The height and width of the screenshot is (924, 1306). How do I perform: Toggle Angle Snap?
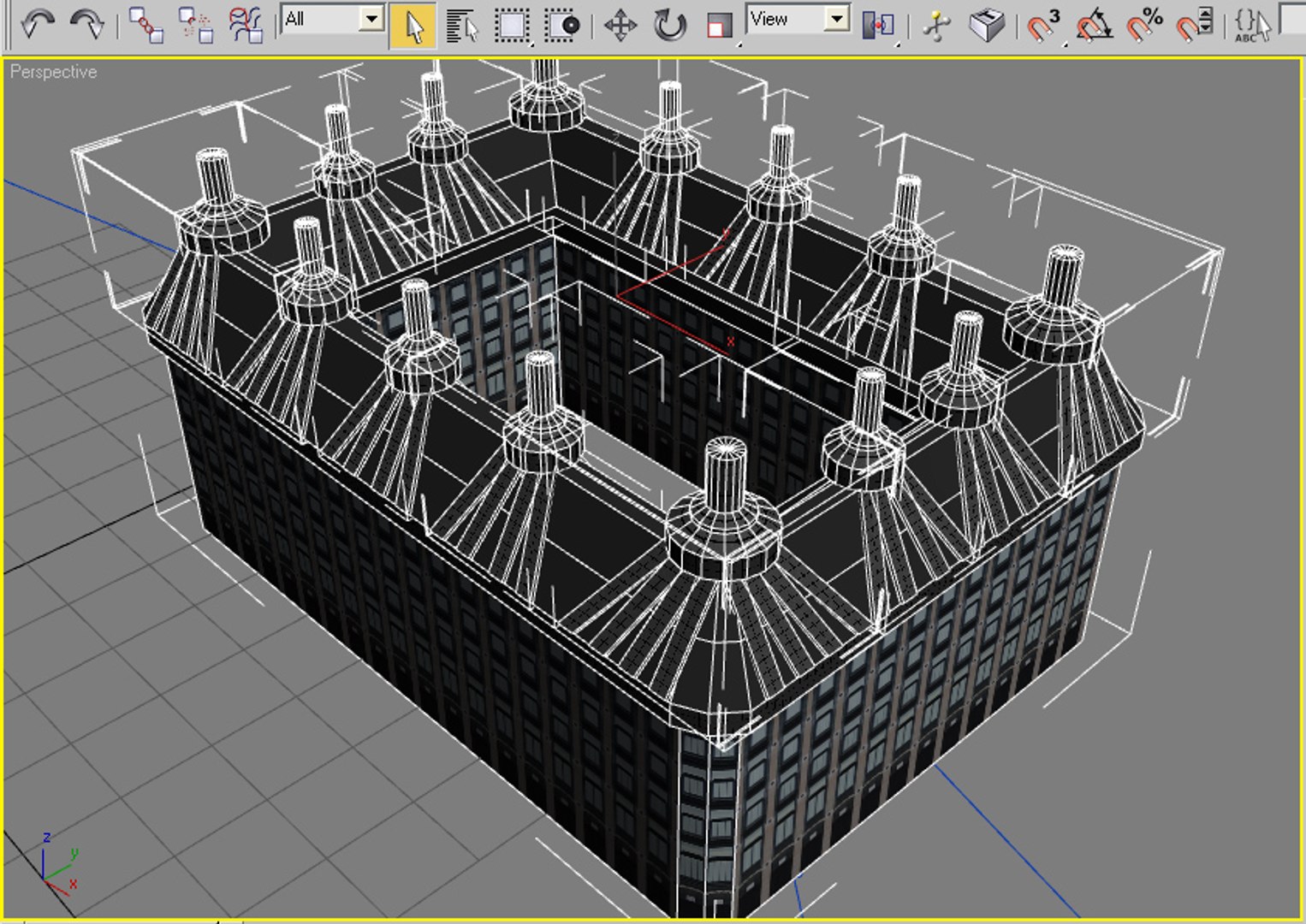pos(1094,25)
